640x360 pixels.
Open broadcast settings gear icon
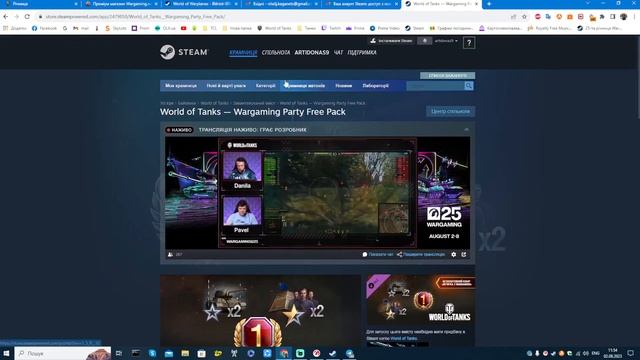point(453,254)
